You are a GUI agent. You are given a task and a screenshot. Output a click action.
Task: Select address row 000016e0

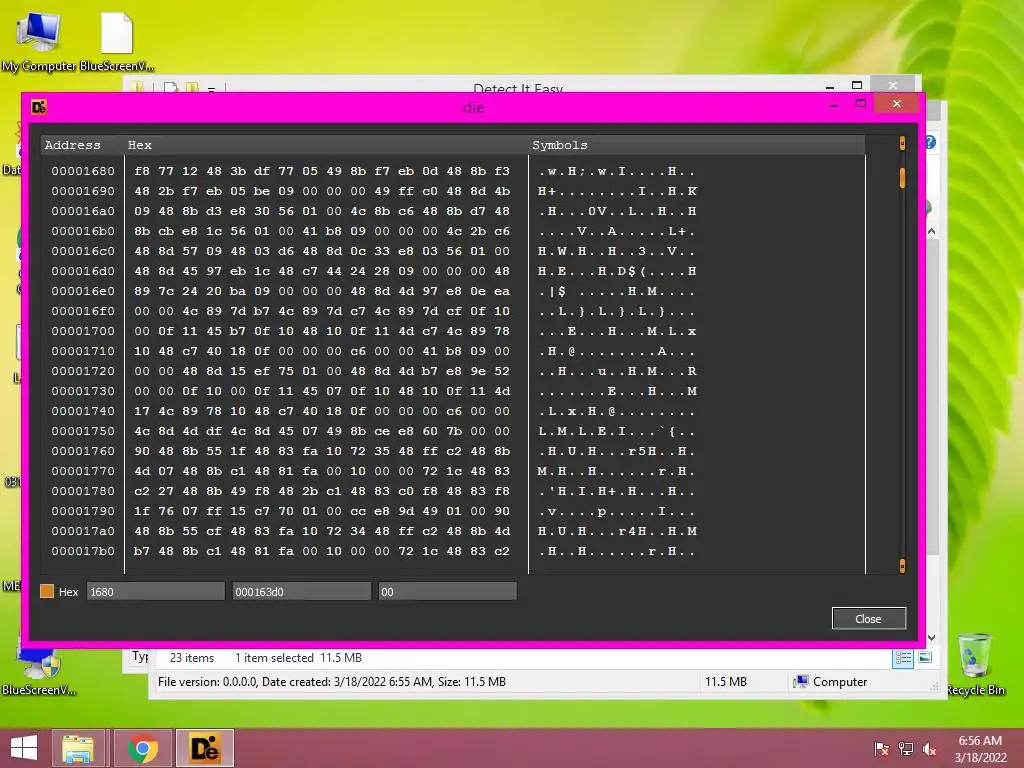click(x=83, y=291)
